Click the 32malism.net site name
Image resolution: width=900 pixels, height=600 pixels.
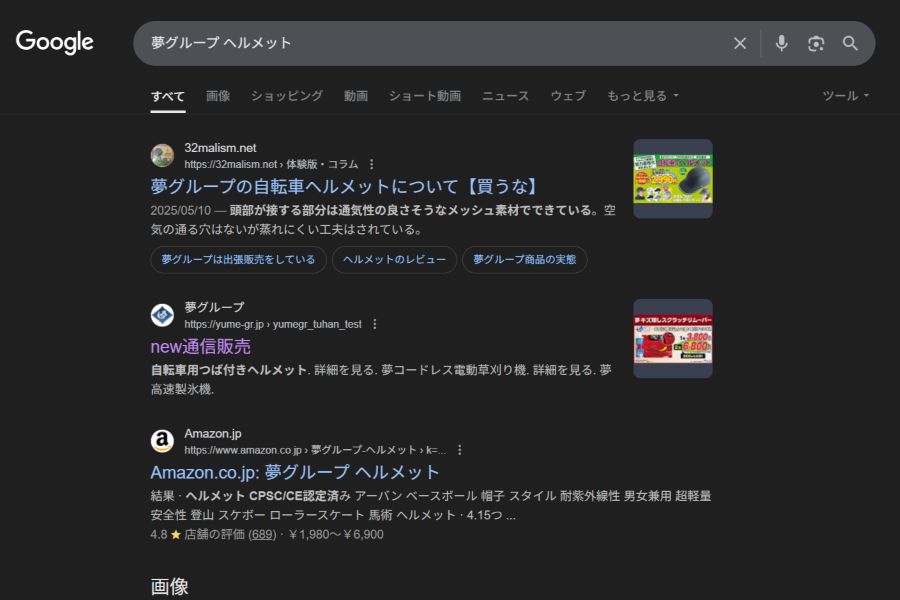pos(220,148)
